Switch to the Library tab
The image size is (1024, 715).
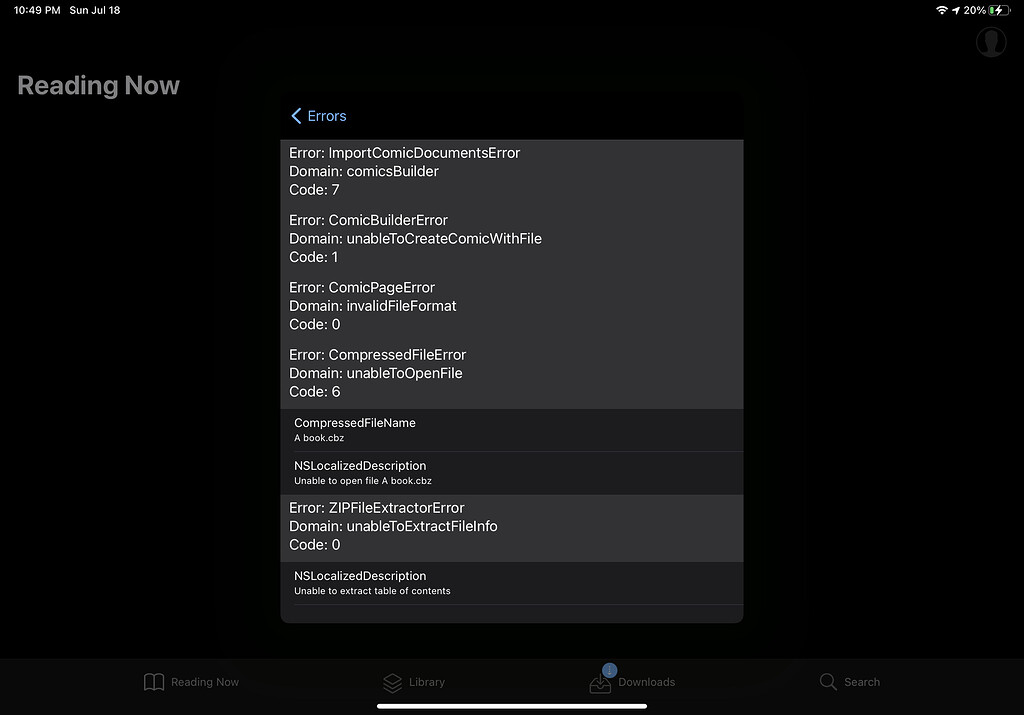click(x=414, y=682)
